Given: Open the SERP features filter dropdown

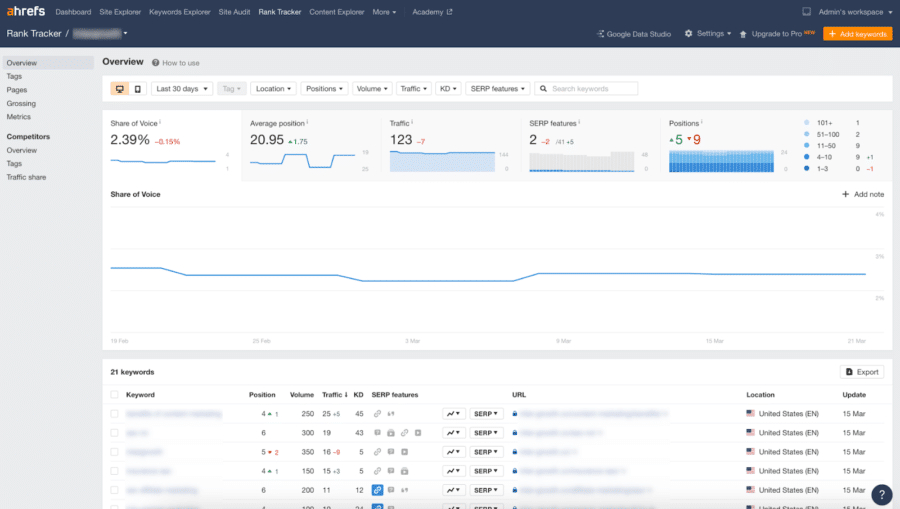Looking at the screenshot, I should (x=498, y=88).
